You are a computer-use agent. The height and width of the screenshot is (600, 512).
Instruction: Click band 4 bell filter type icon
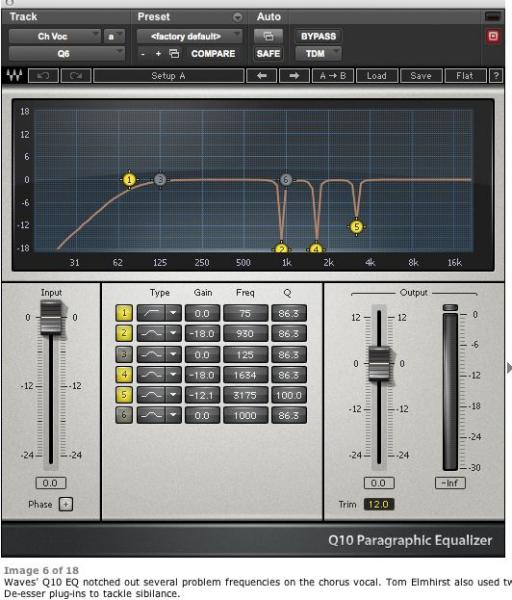point(151,375)
